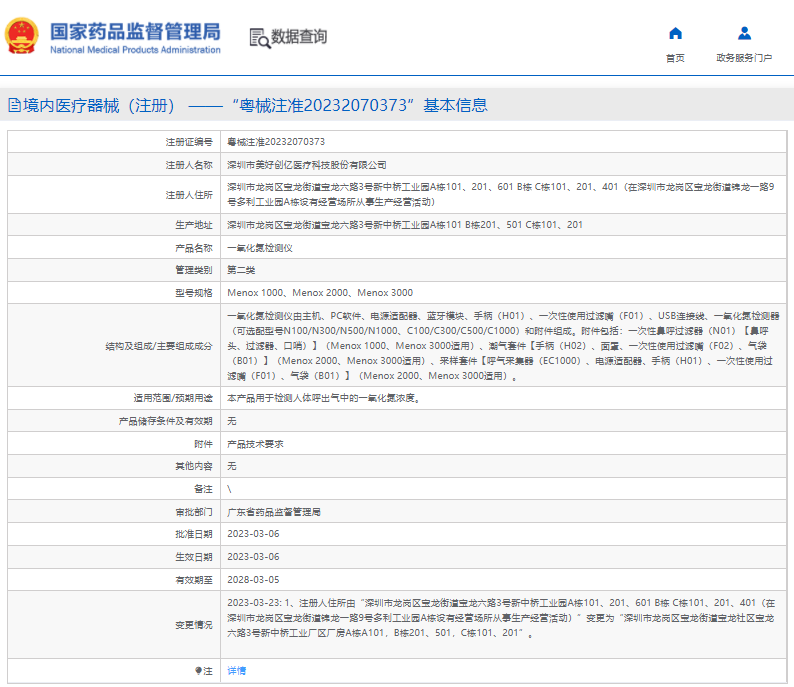This screenshot has width=794, height=687.
Task: Select management class value 第二类
Action: point(241,270)
